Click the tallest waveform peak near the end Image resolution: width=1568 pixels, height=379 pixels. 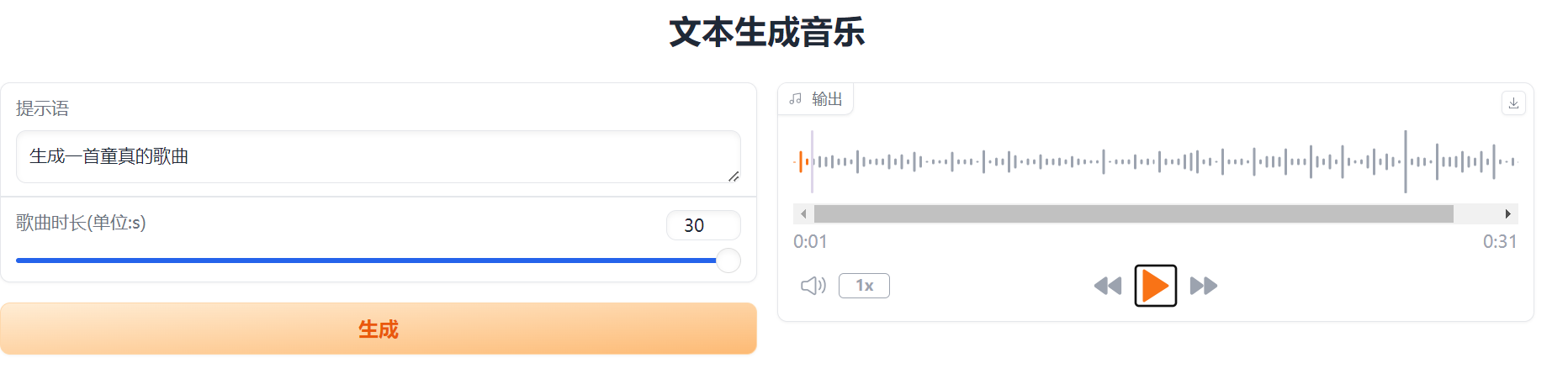click(1405, 161)
